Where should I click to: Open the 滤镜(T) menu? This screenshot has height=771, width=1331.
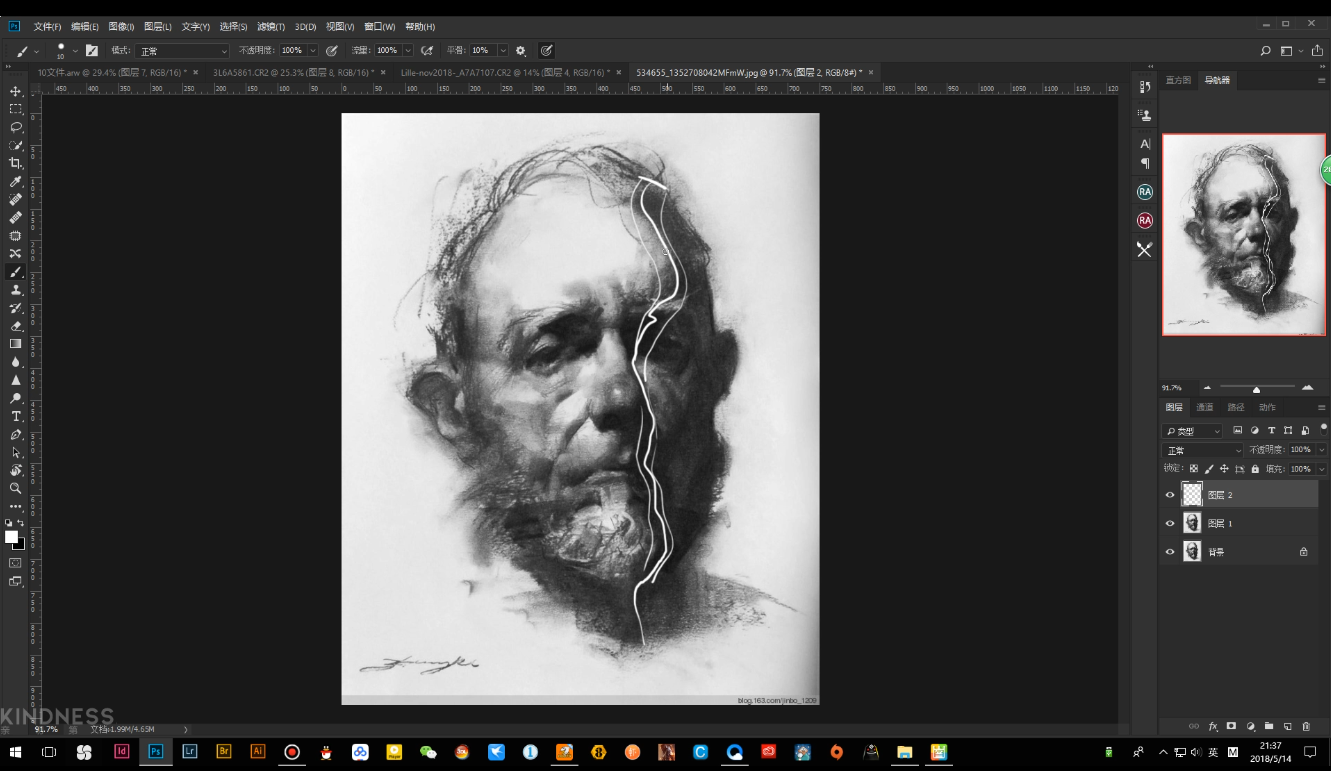point(271,26)
